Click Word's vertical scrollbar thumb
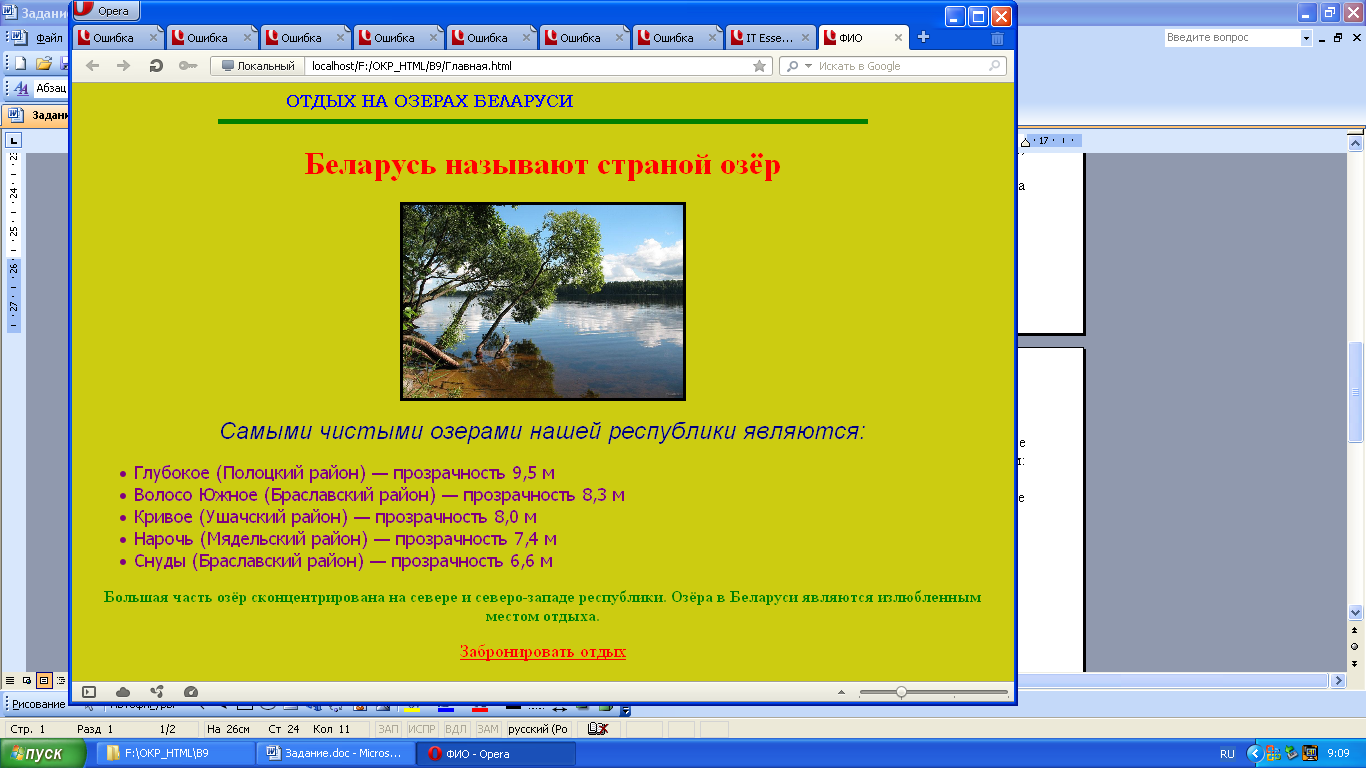This screenshot has width=1366, height=768. (x=1356, y=392)
